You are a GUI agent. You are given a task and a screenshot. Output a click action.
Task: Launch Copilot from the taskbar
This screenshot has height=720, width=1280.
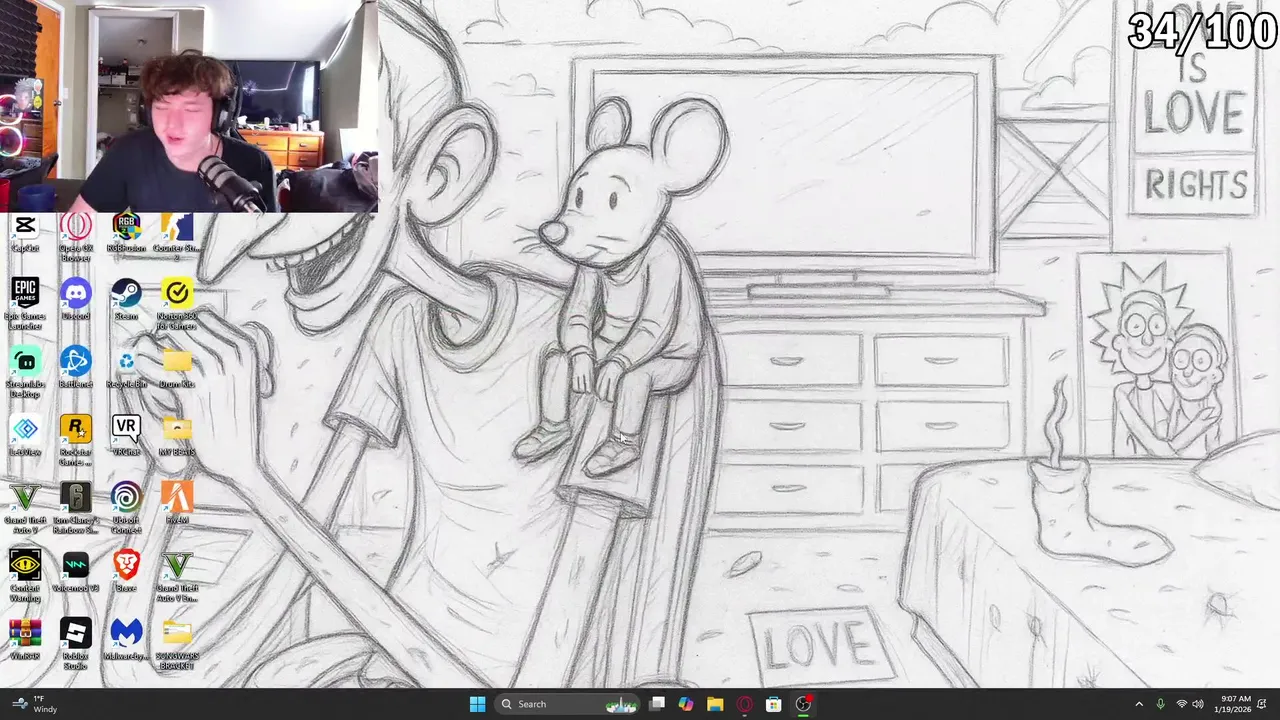tap(686, 704)
